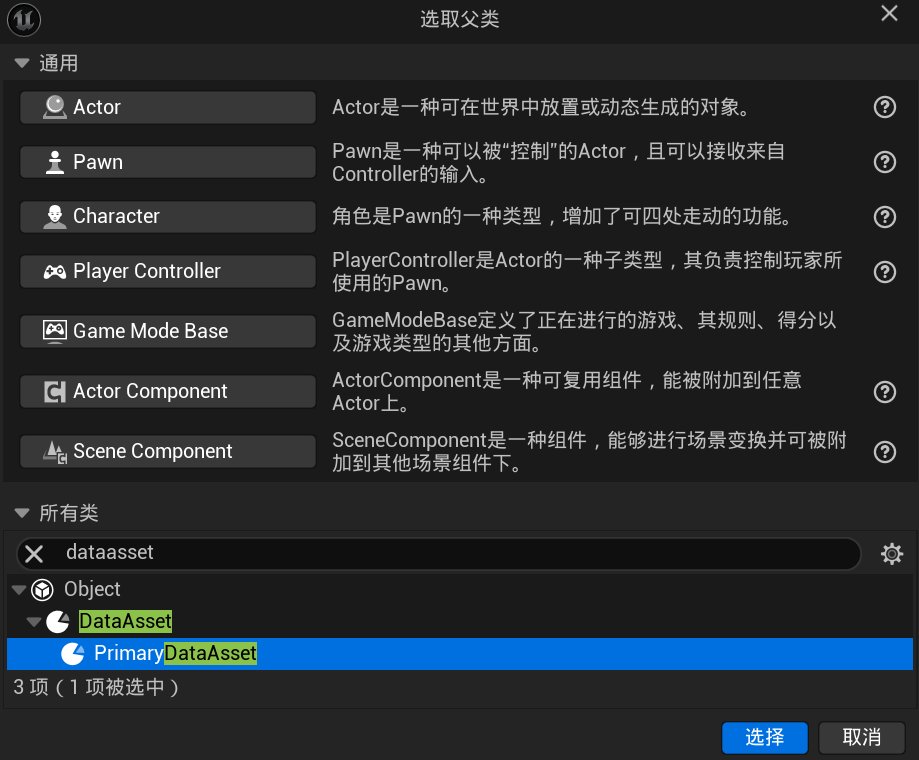Choose Actor as parent class

(167, 108)
